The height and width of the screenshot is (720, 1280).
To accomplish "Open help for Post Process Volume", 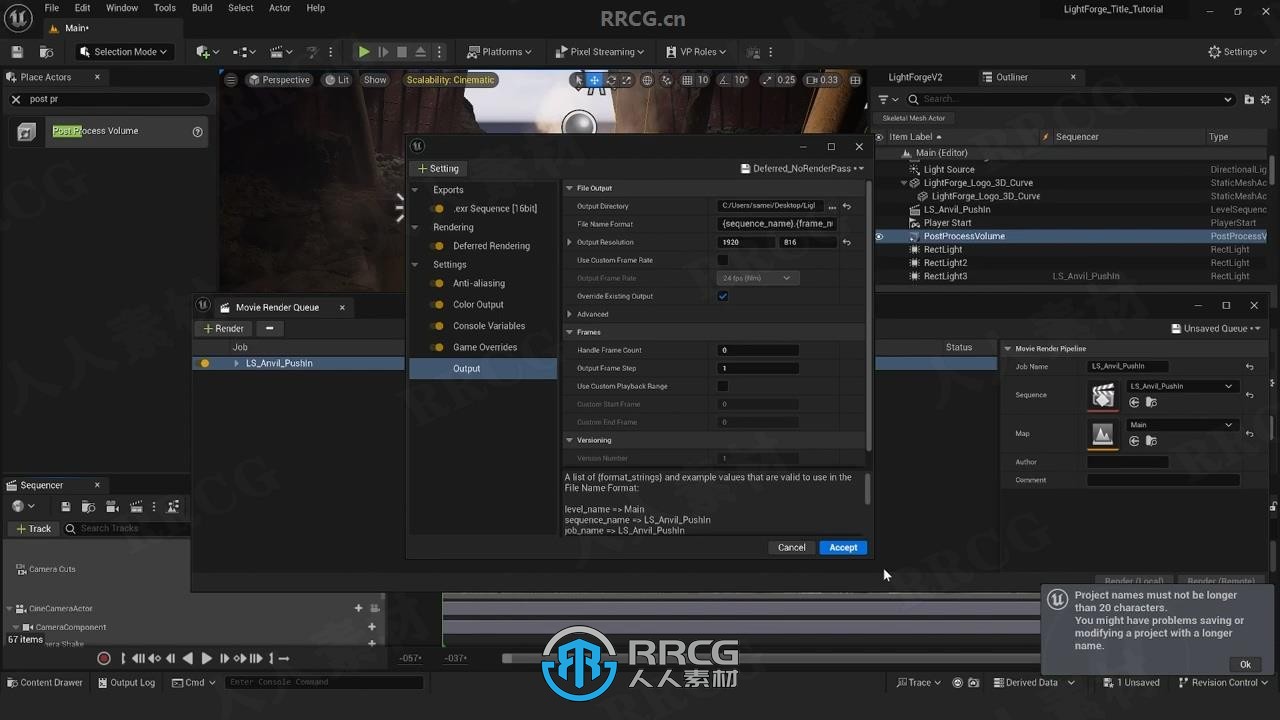I will 197,131.
